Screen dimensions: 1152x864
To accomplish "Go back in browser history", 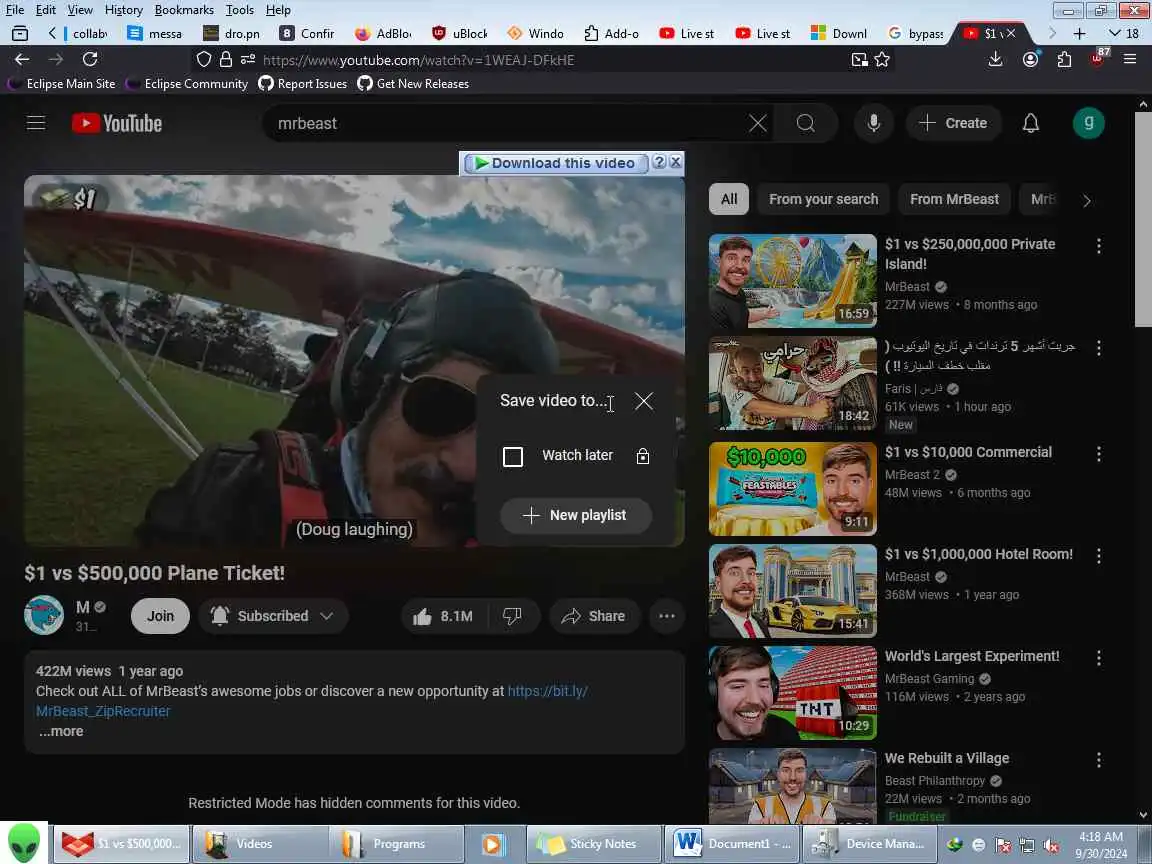I will 22,59.
